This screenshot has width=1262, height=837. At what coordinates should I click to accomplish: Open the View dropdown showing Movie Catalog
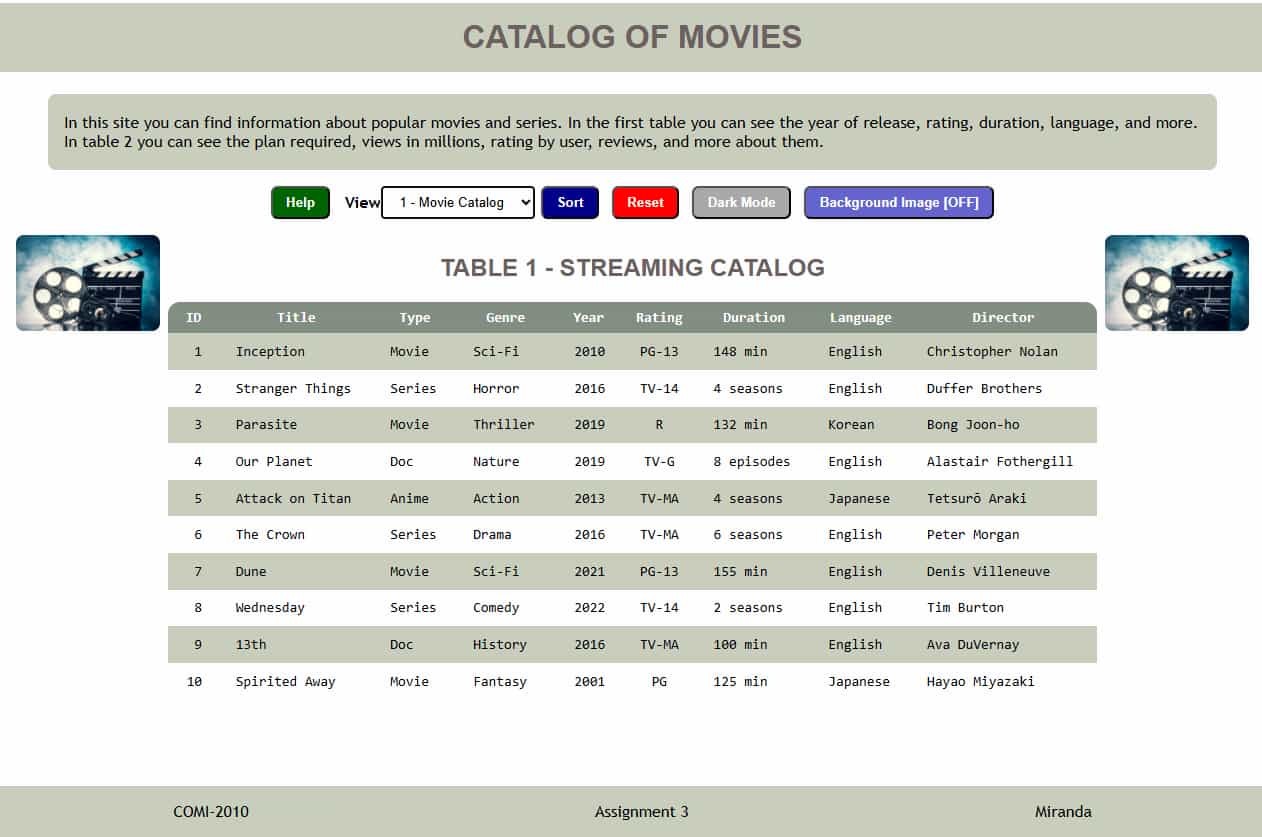pyautogui.click(x=458, y=202)
